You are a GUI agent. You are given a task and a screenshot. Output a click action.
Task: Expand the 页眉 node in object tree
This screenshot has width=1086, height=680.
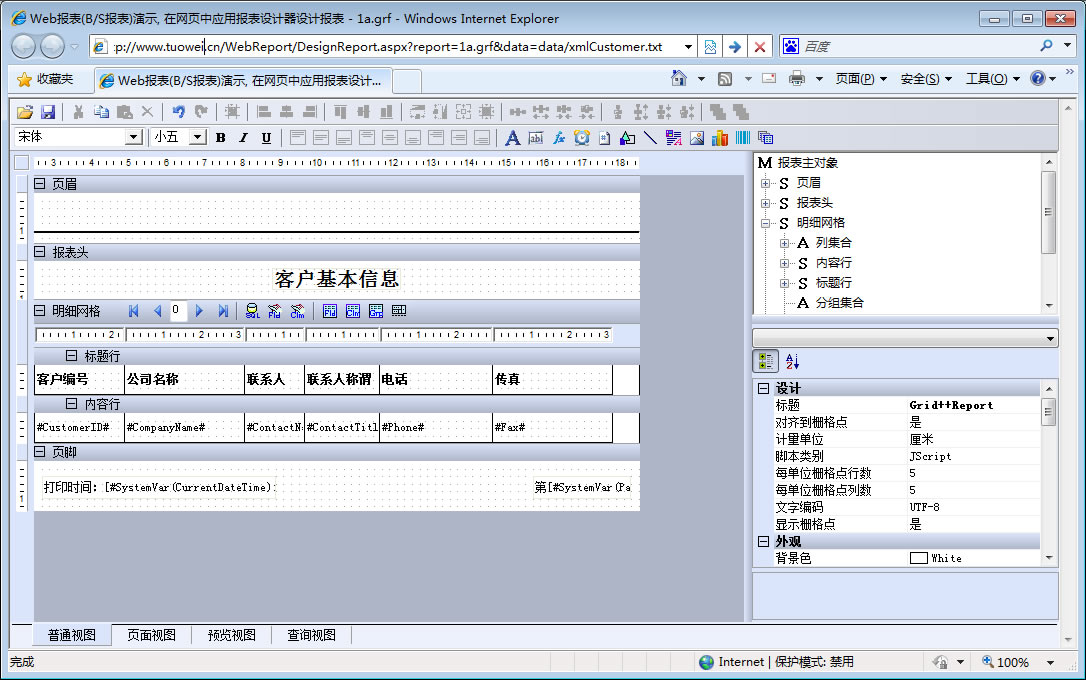tap(766, 183)
